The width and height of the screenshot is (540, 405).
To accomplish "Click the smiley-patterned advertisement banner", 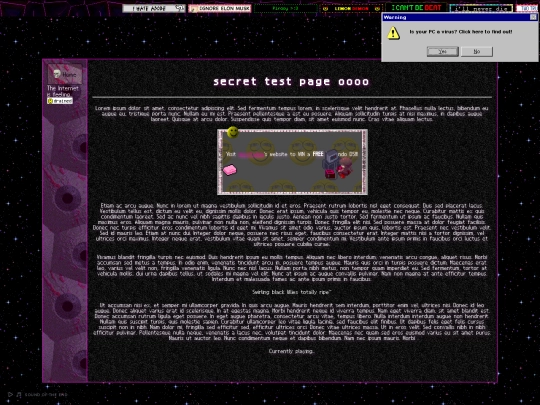I will point(292,162).
